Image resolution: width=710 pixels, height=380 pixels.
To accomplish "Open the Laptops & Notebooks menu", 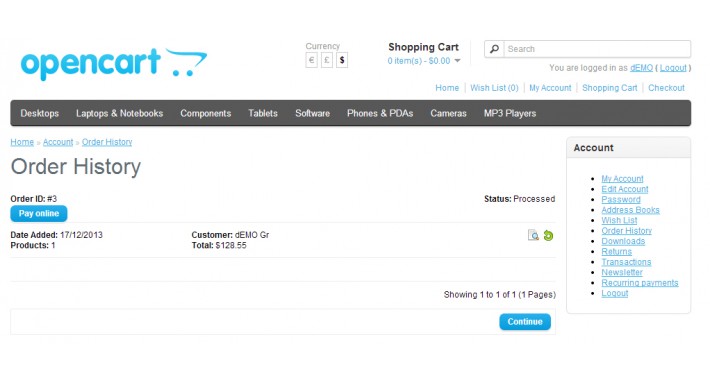I will click(120, 113).
